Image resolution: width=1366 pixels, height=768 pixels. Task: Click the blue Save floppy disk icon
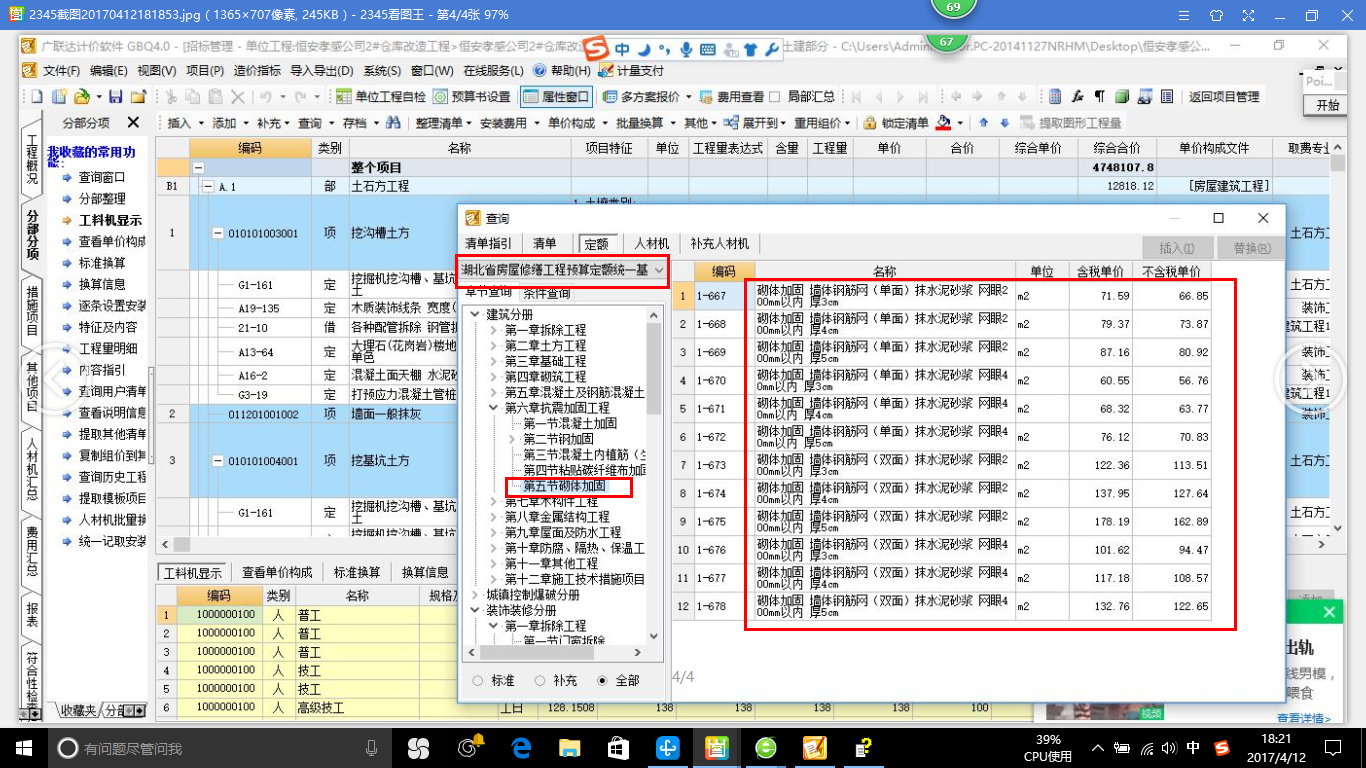click(x=115, y=97)
